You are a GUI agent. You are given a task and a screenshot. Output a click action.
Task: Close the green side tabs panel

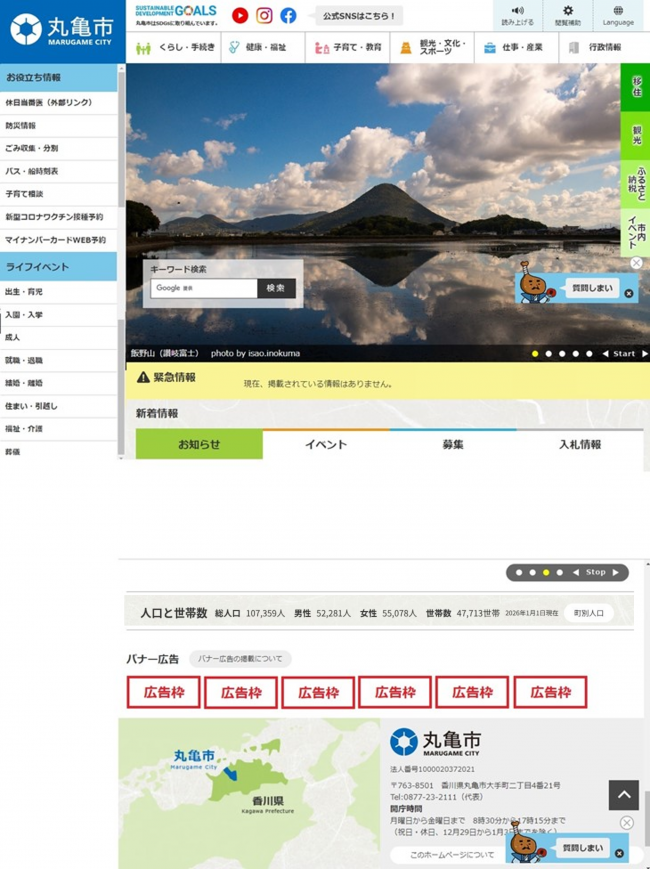[x=637, y=263]
